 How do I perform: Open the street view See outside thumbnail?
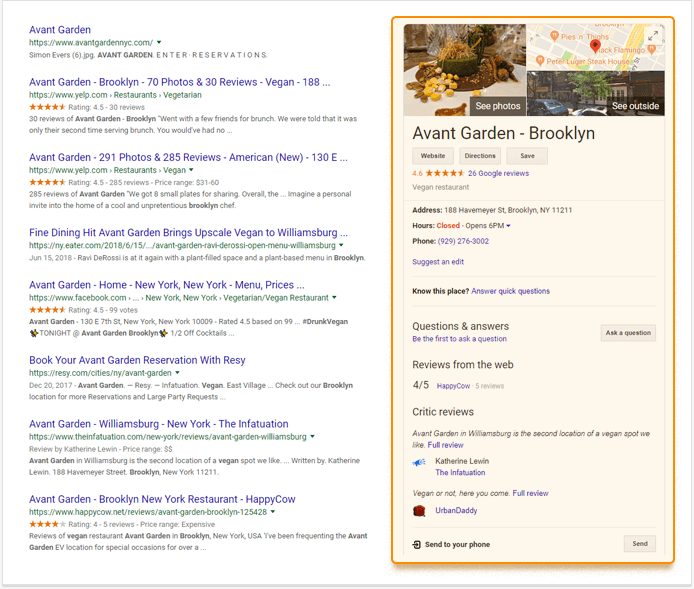[x=596, y=93]
